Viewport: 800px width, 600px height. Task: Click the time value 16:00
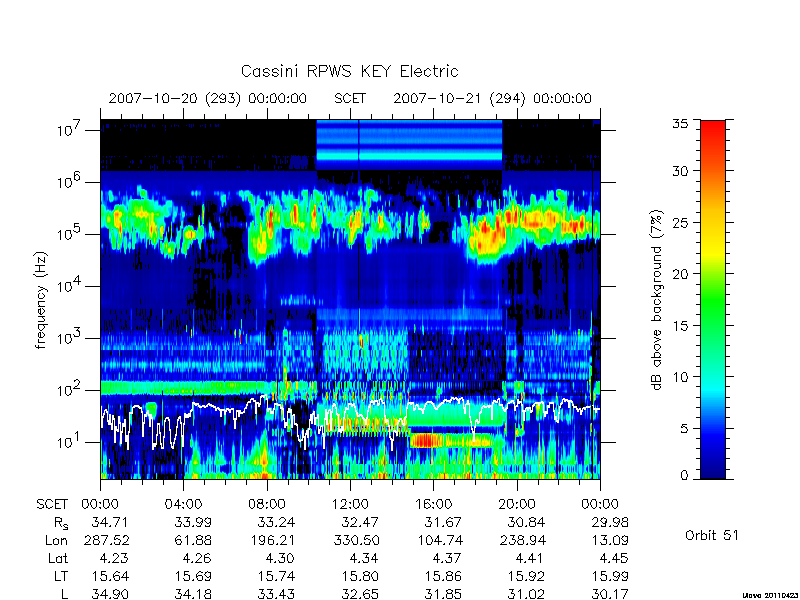click(x=433, y=504)
